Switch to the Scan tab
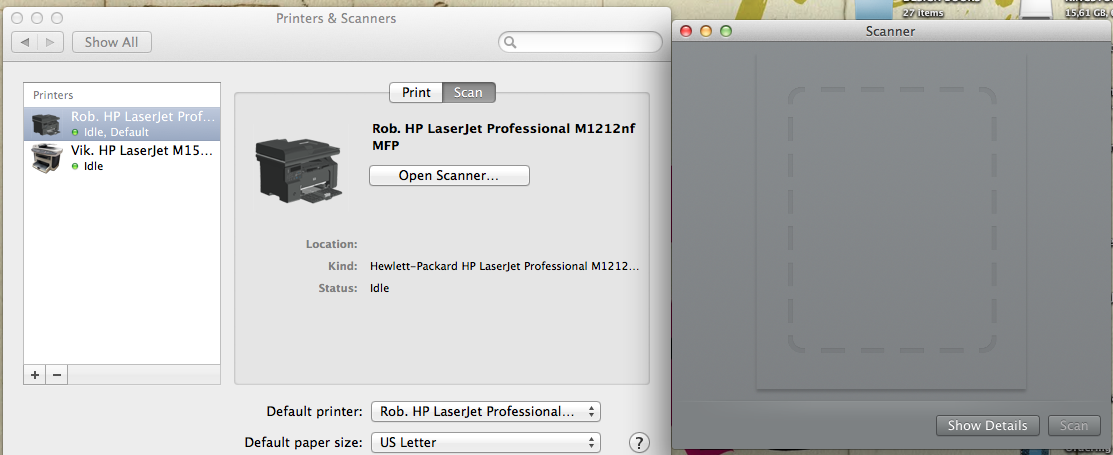Viewport: 1113px width, 455px height. (468, 92)
